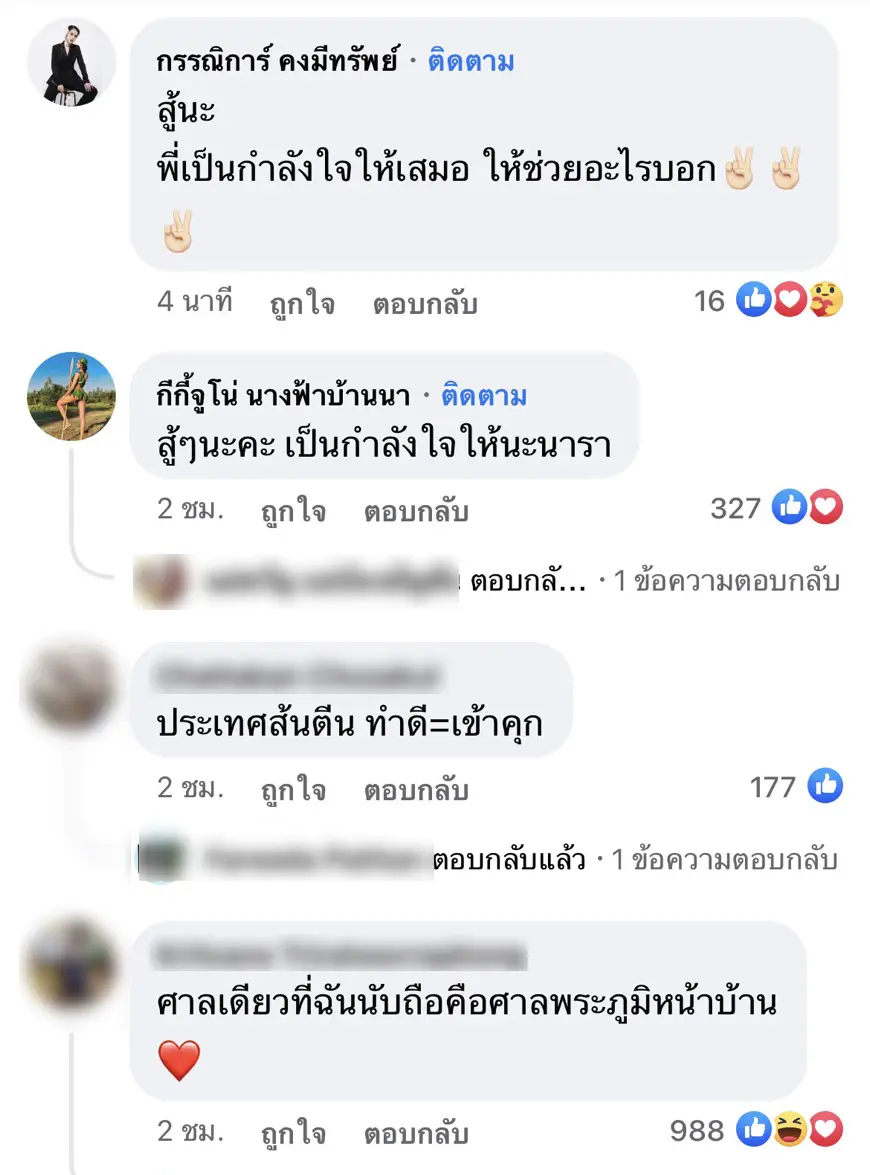Follow กรรณิการ์ คงมีทรัพย์ via ติดตาม link
870x1175 pixels.
click(471, 61)
